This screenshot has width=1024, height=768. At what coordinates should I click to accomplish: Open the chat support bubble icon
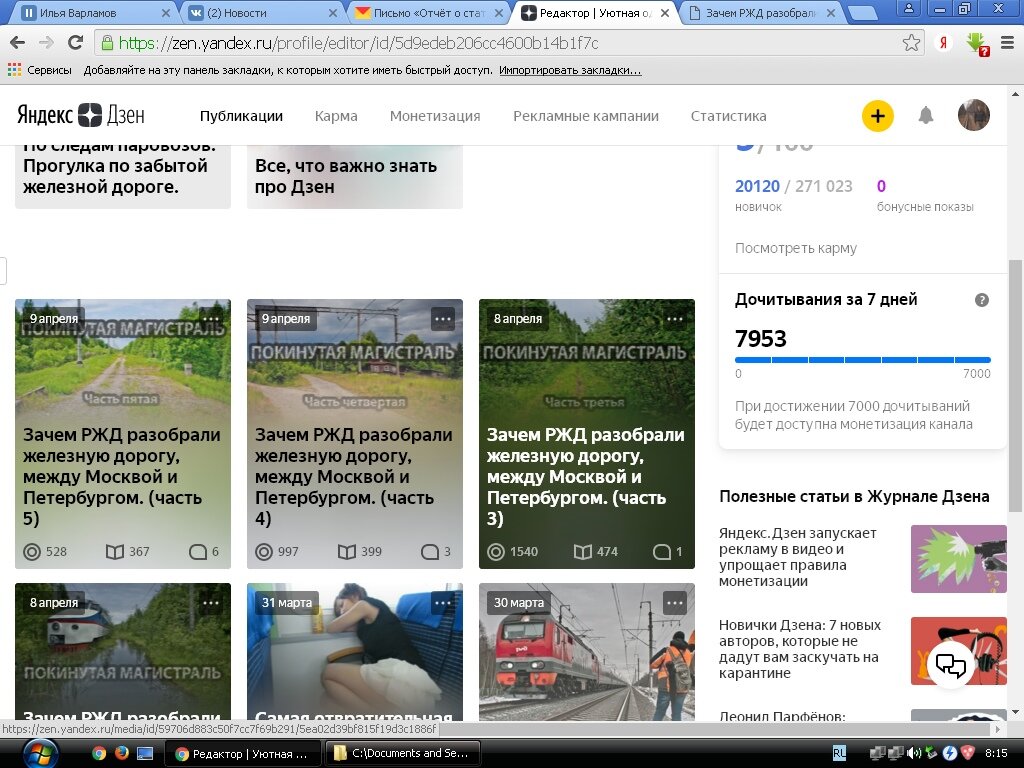point(950,664)
